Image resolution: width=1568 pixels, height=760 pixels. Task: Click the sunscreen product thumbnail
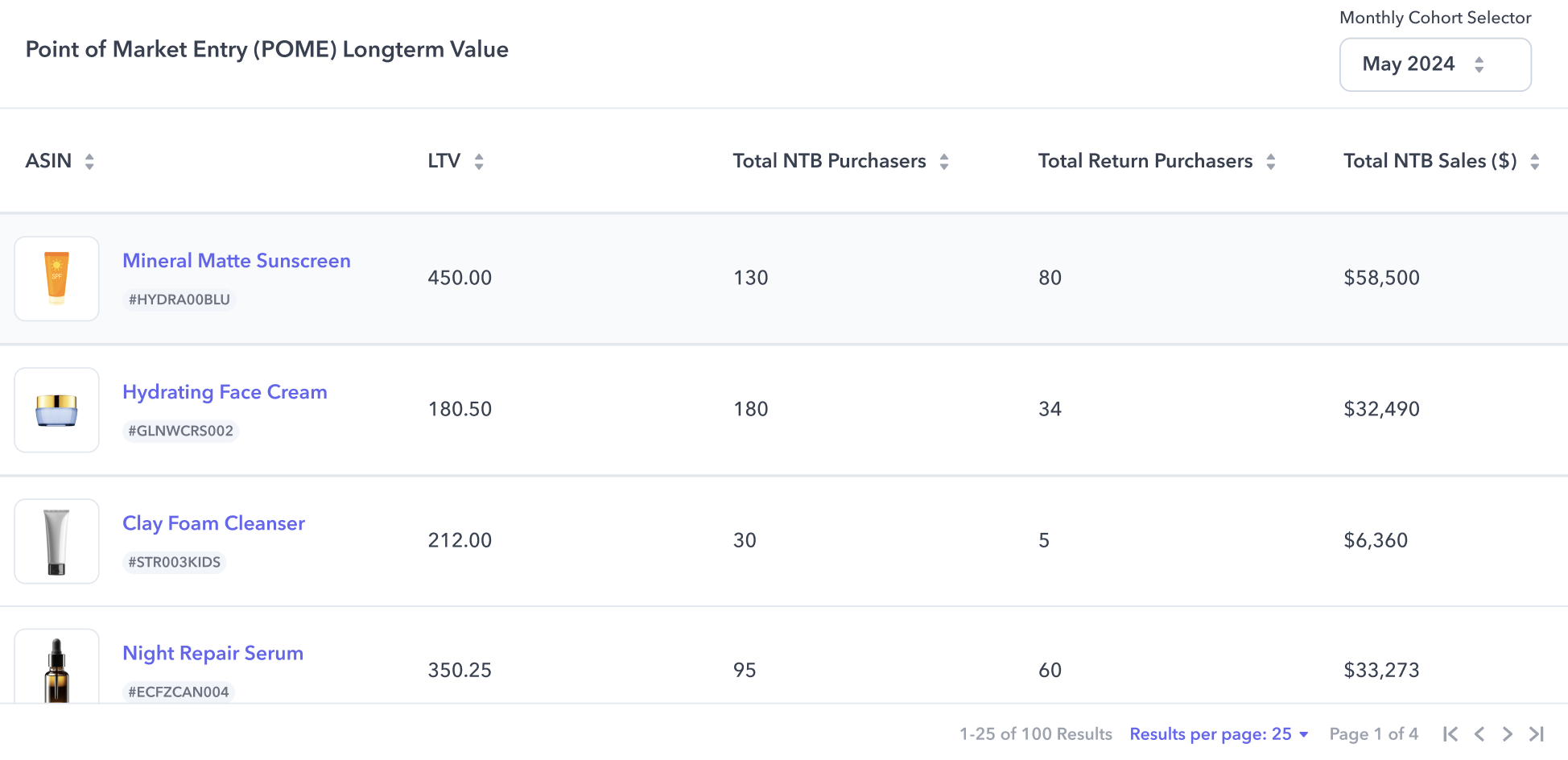[x=56, y=279]
